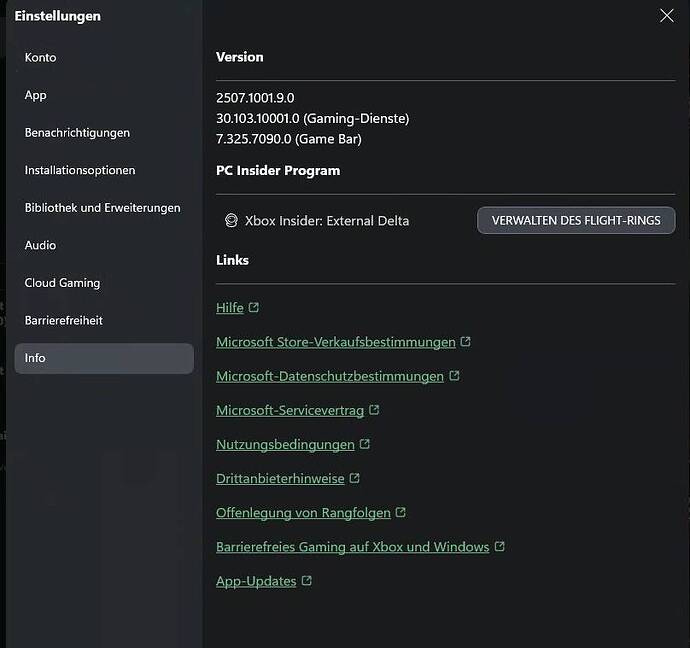Open Bibliothek und Erweiterungen settings
The width and height of the screenshot is (690, 648).
pos(104,208)
